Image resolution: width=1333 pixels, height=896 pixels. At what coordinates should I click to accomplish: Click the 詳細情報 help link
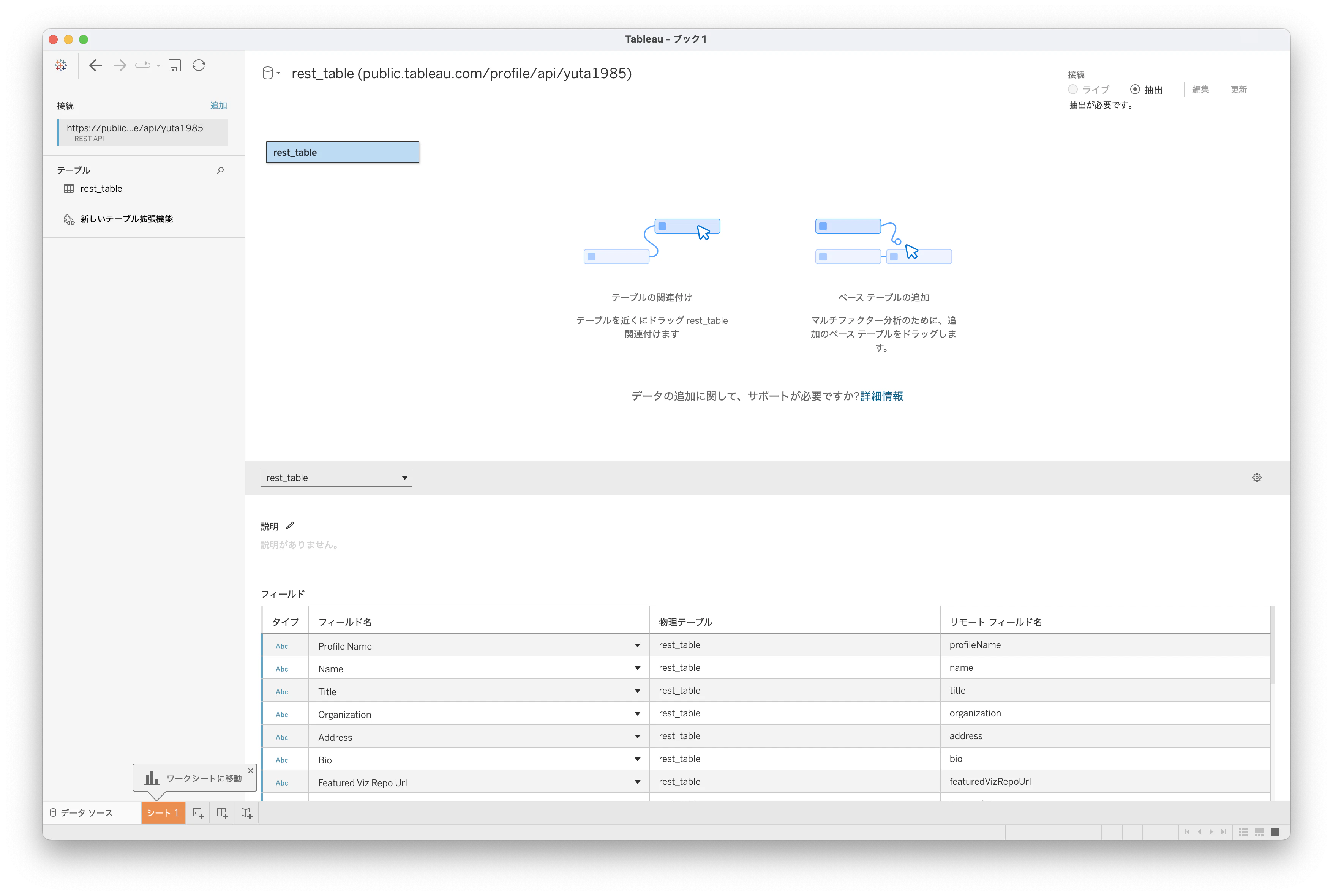881,396
